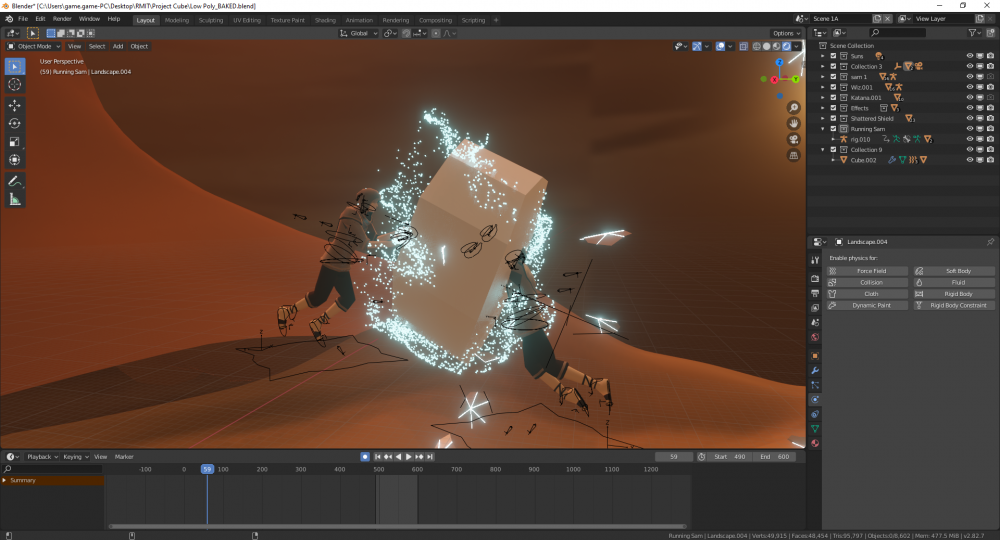1000x540 pixels.
Task: Activate the Move tool
Action: click(x=15, y=105)
